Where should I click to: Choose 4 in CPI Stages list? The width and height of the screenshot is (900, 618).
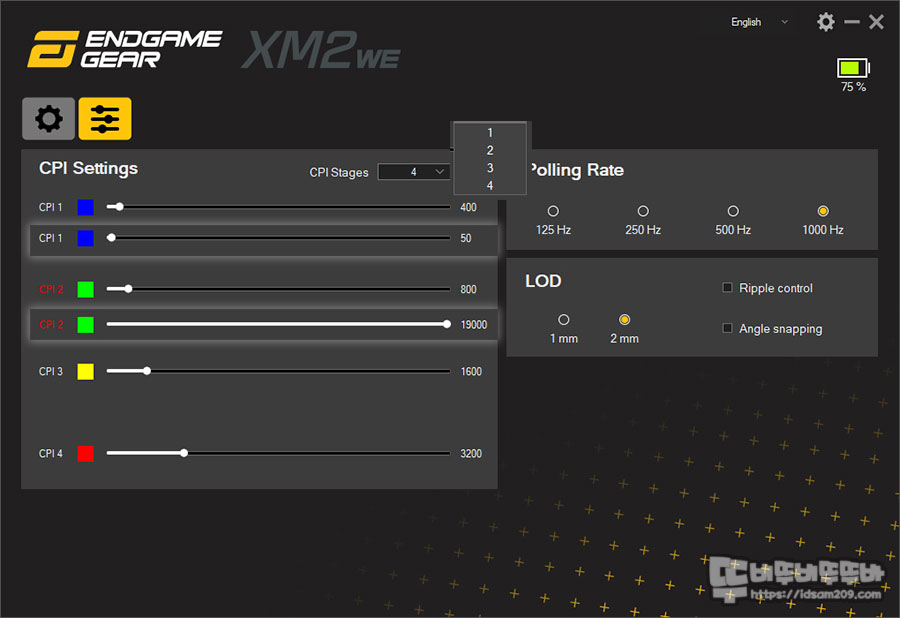pyautogui.click(x=490, y=186)
